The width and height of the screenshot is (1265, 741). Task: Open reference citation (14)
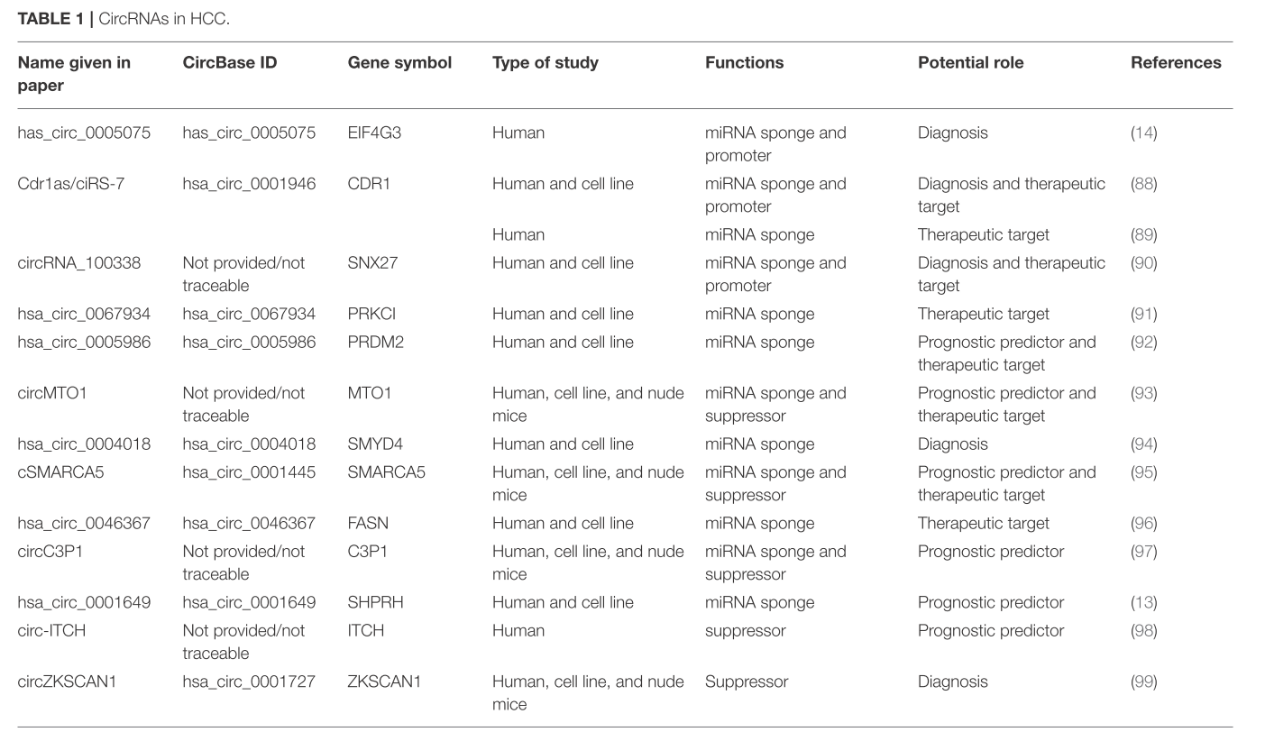pos(1144,133)
